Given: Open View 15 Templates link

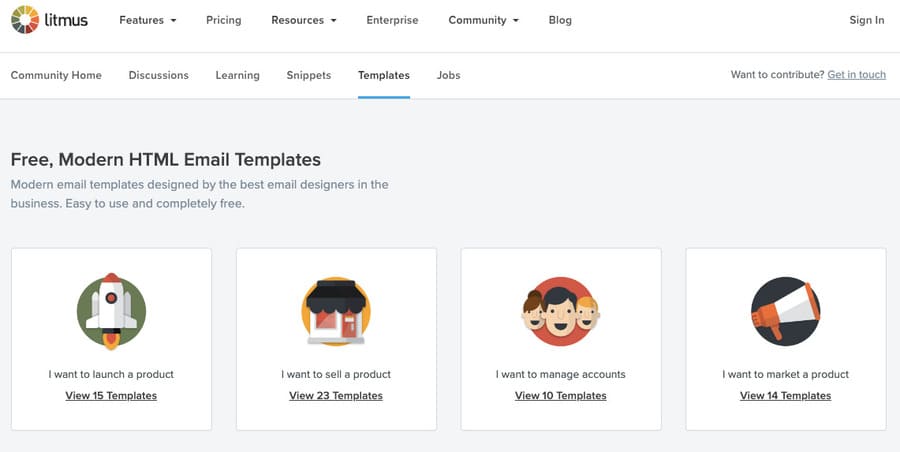Looking at the screenshot, I should (x=111, y=396).
